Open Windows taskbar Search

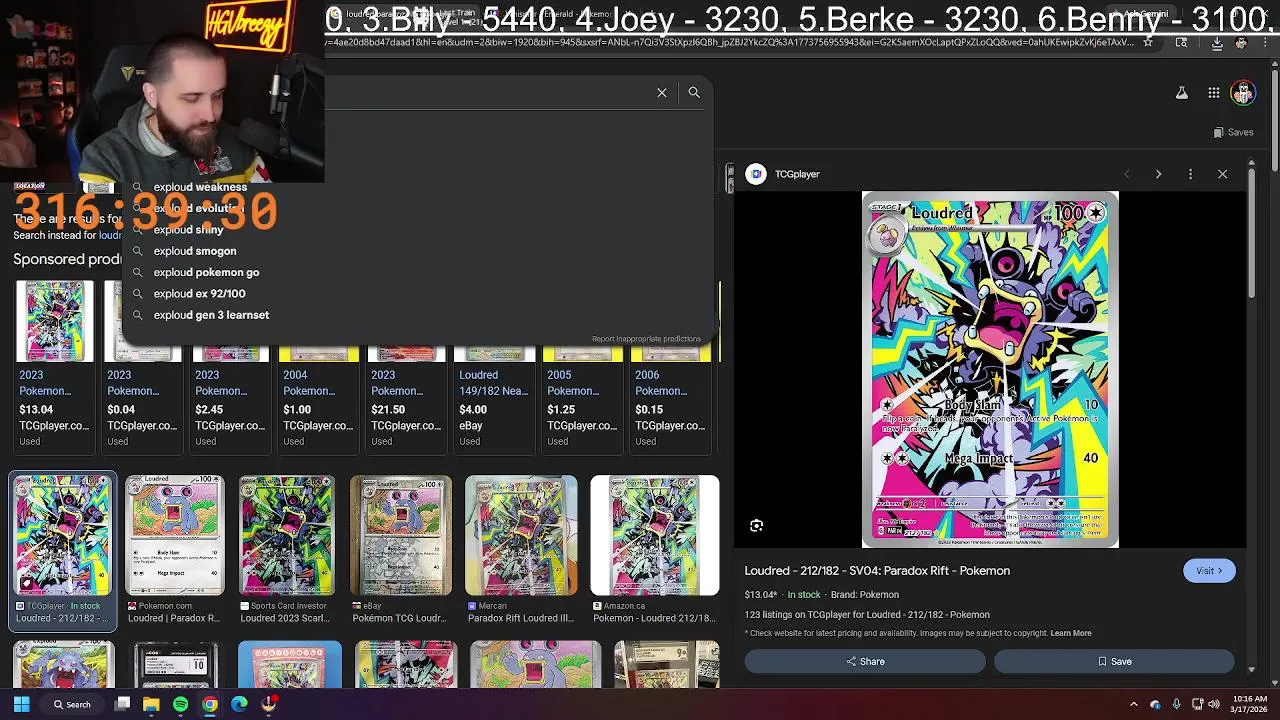click(71, 704)
